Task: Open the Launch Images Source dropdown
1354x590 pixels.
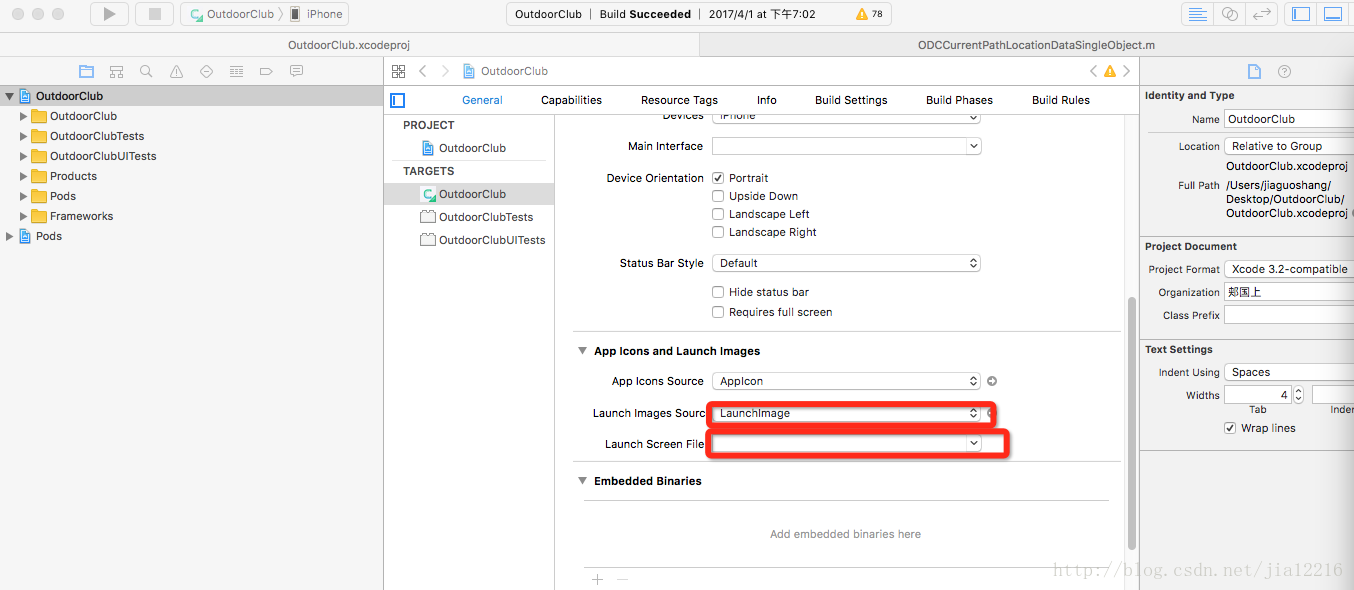Action: pos(846,413)
